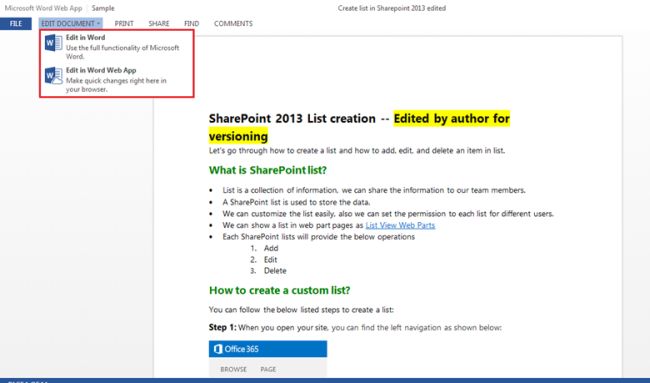This screenshot has width=650, height=383.
Task: Open the List View Web Parts link
Action: coord(400,225)
